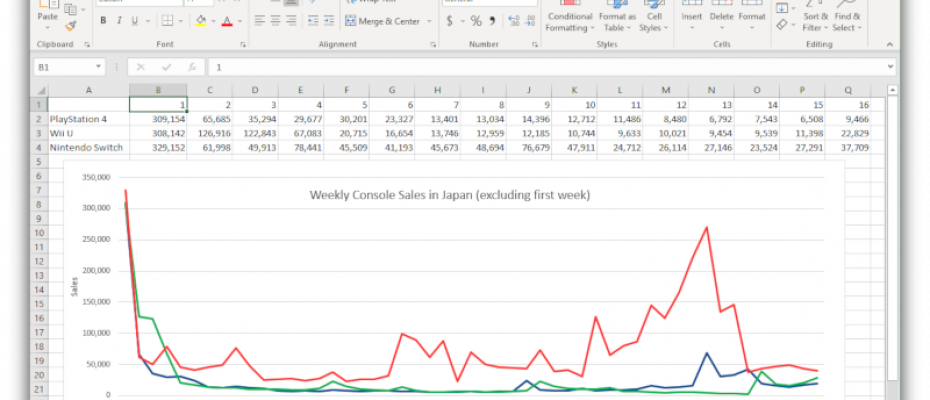Select cell A3 Wii U
The height and width of the screenshot is (400, 930).
pos(89,133)
